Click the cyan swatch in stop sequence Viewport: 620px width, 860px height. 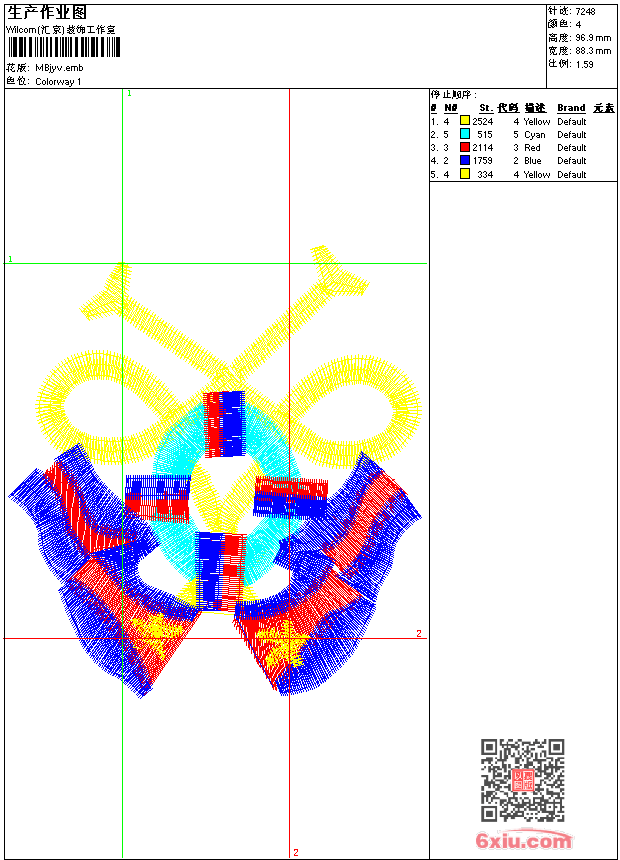coord(465,134)
